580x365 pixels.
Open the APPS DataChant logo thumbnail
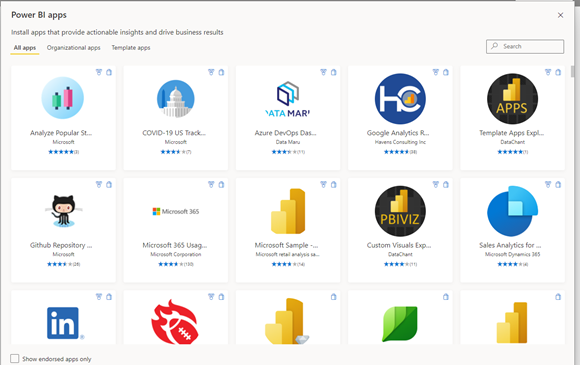point(512,99)
